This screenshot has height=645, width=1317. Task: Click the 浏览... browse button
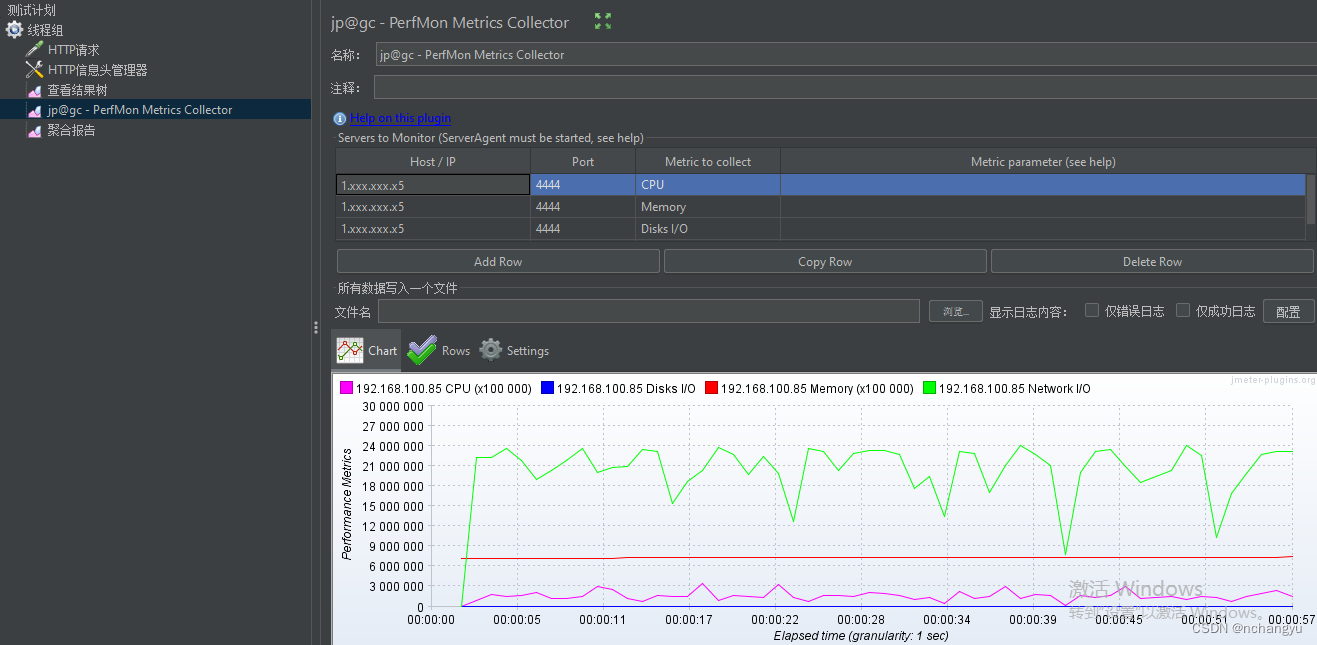(x=955, y=311)
